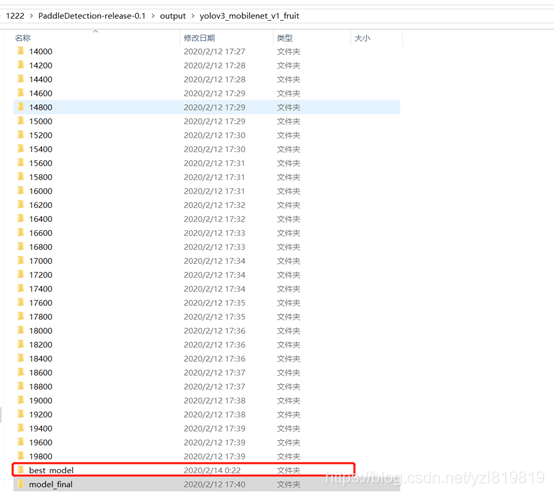Select the folder icon for 17200
554x496 pixels.
click(21, 274)
